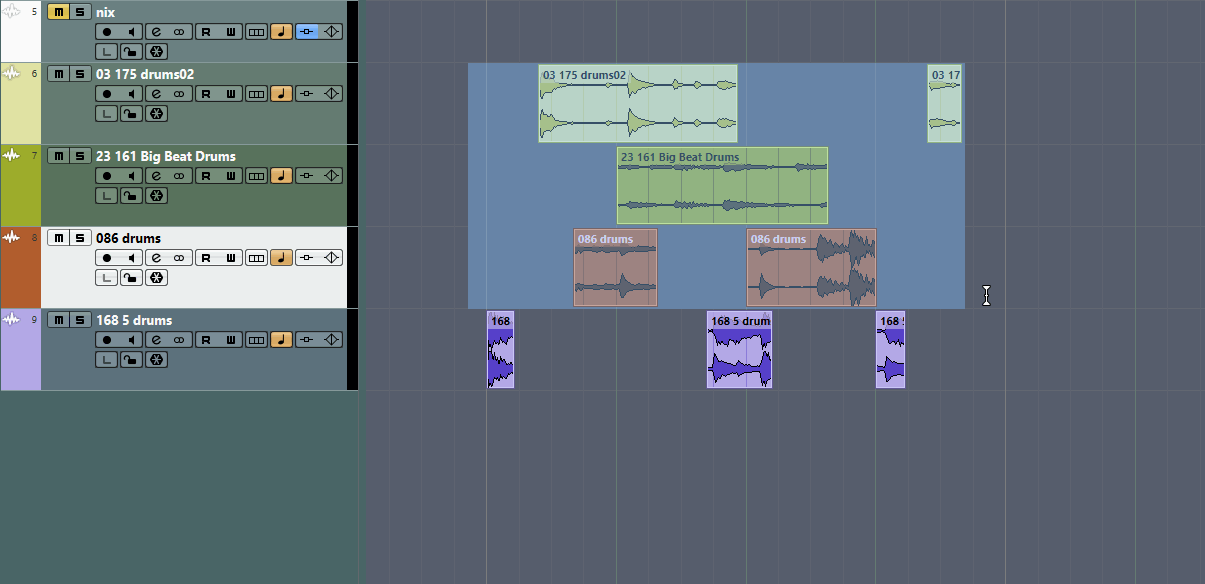
Task: Solo the 03 175 drums02 track
Action: [78, 74]
